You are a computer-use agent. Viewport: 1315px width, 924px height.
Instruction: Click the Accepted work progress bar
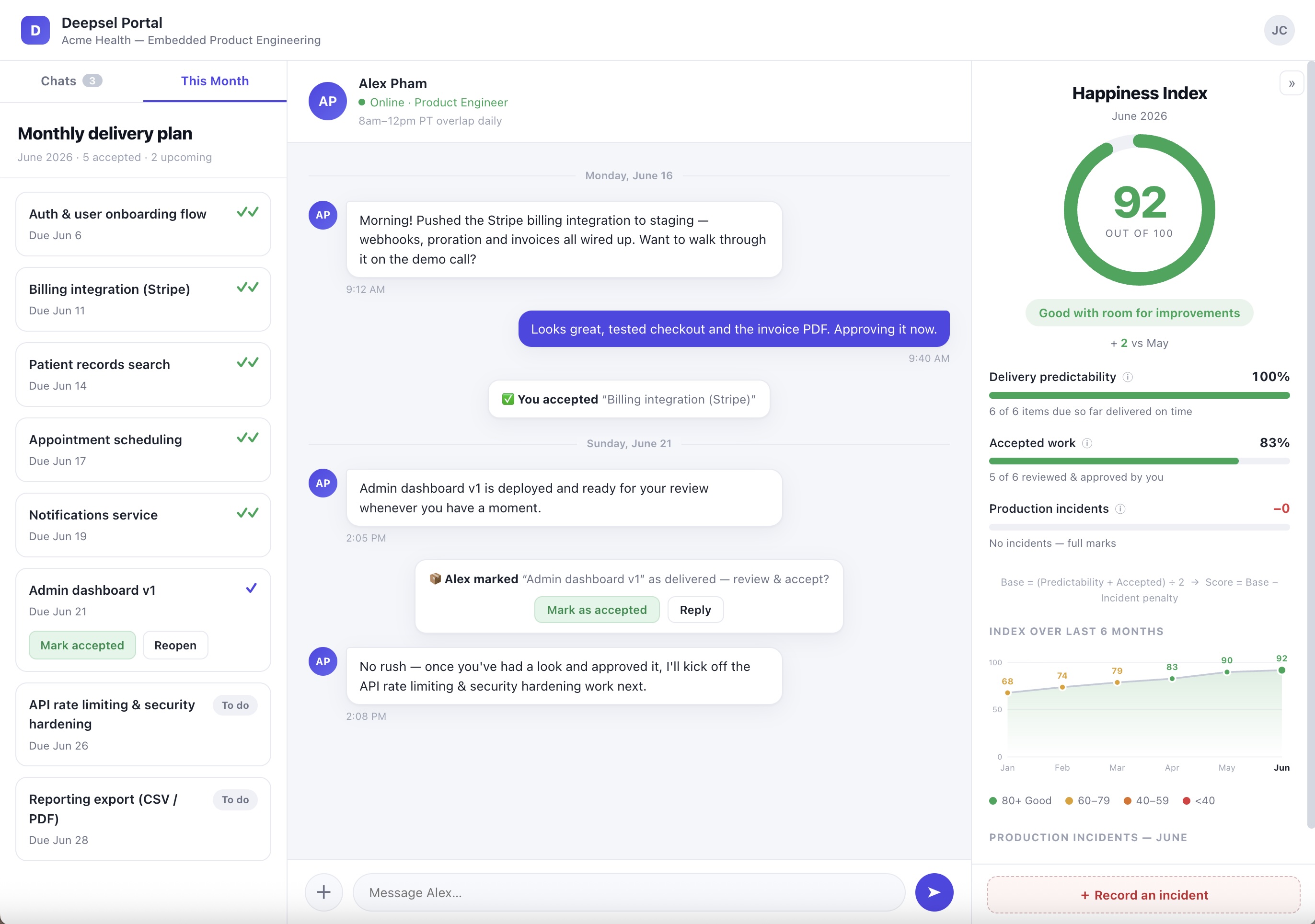click(1139, 461)
